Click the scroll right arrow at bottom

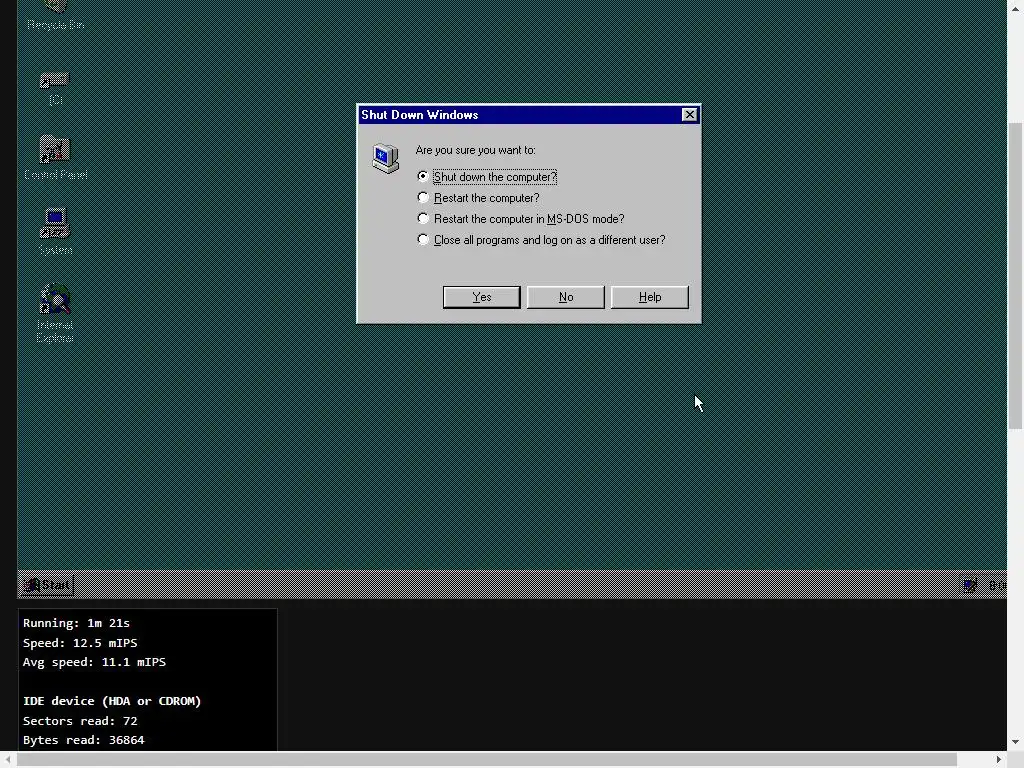[x=999, y=760]
